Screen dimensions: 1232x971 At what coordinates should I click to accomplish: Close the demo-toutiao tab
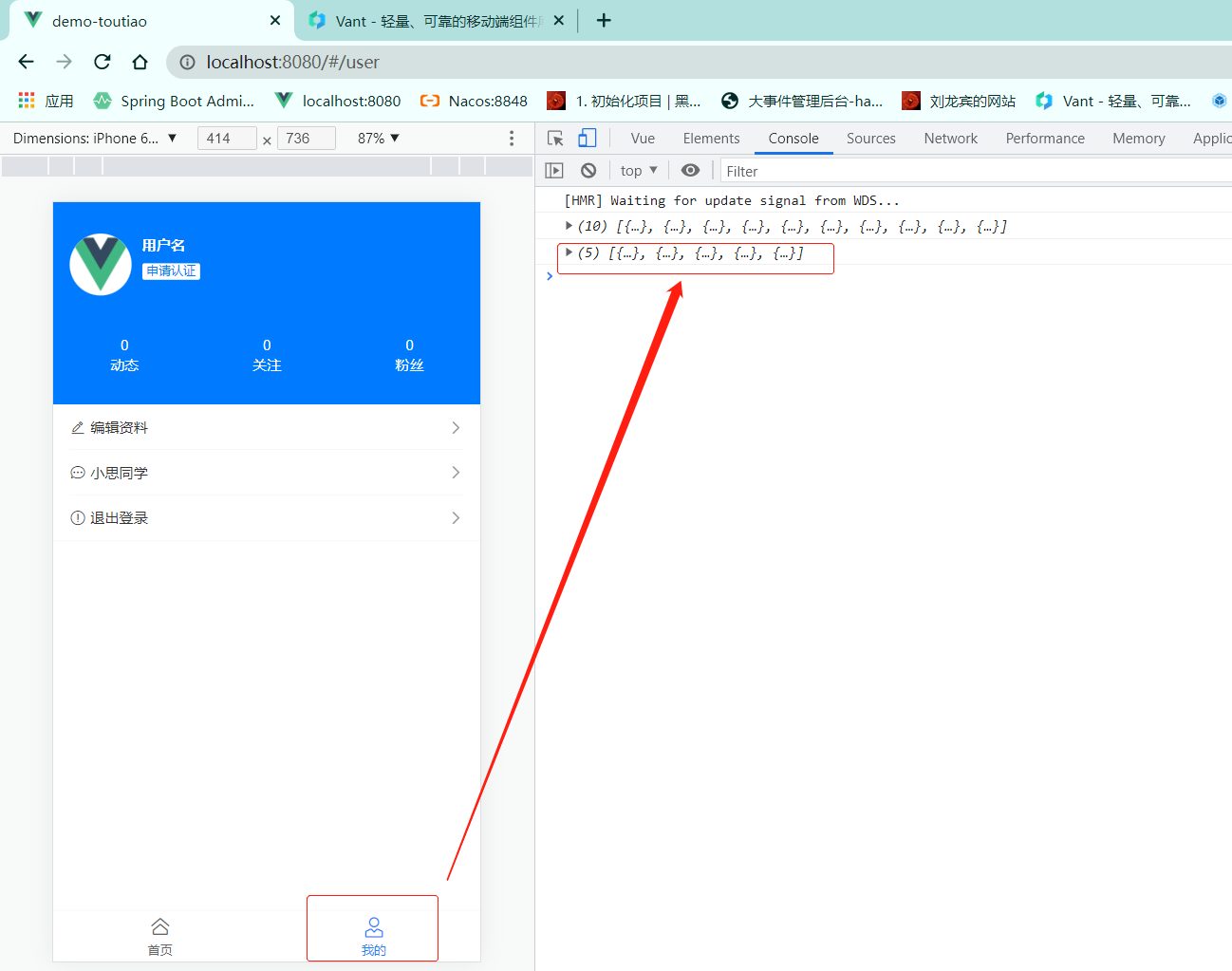tap(275, 20)
